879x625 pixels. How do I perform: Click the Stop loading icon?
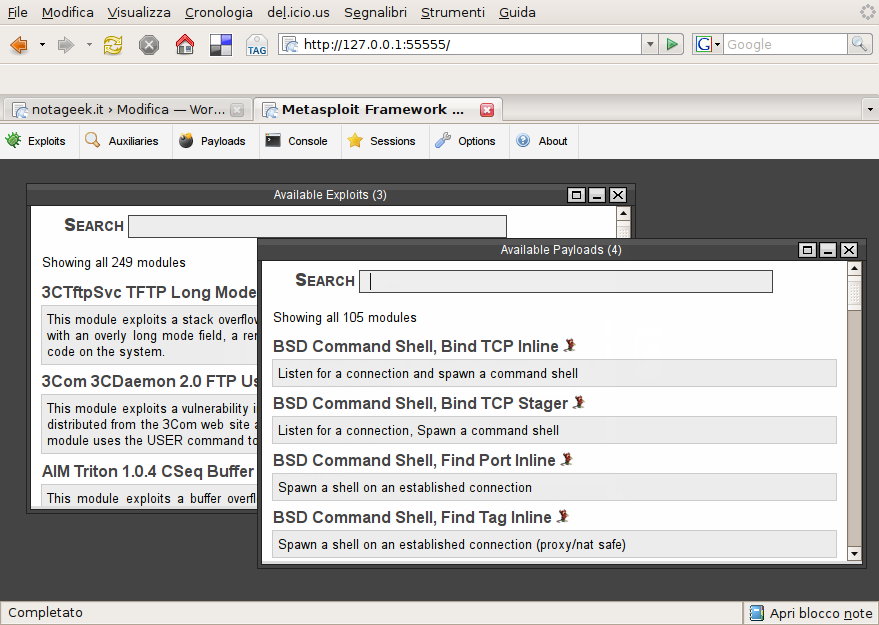click(149, 44)
